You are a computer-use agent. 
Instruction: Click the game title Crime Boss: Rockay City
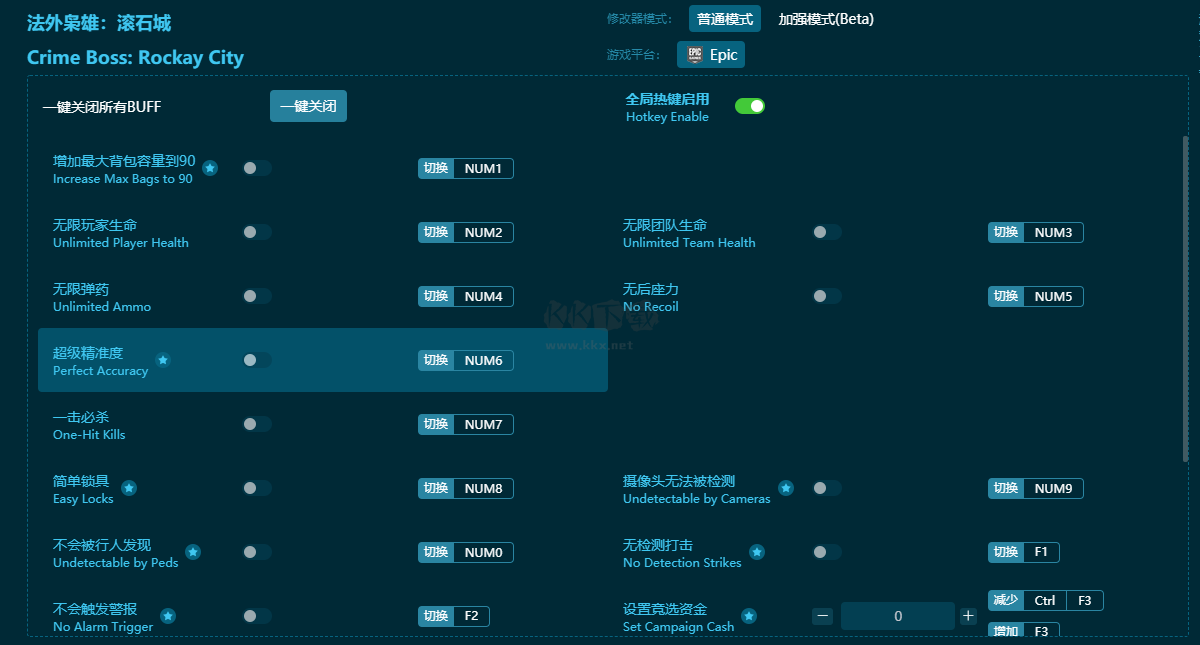tap(136, 57)
